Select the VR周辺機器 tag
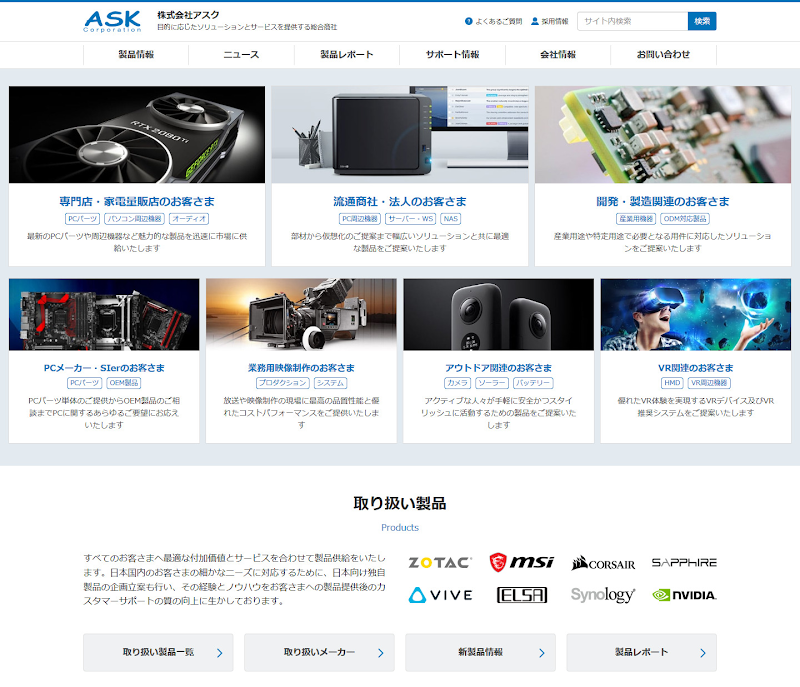 point(709,383)
